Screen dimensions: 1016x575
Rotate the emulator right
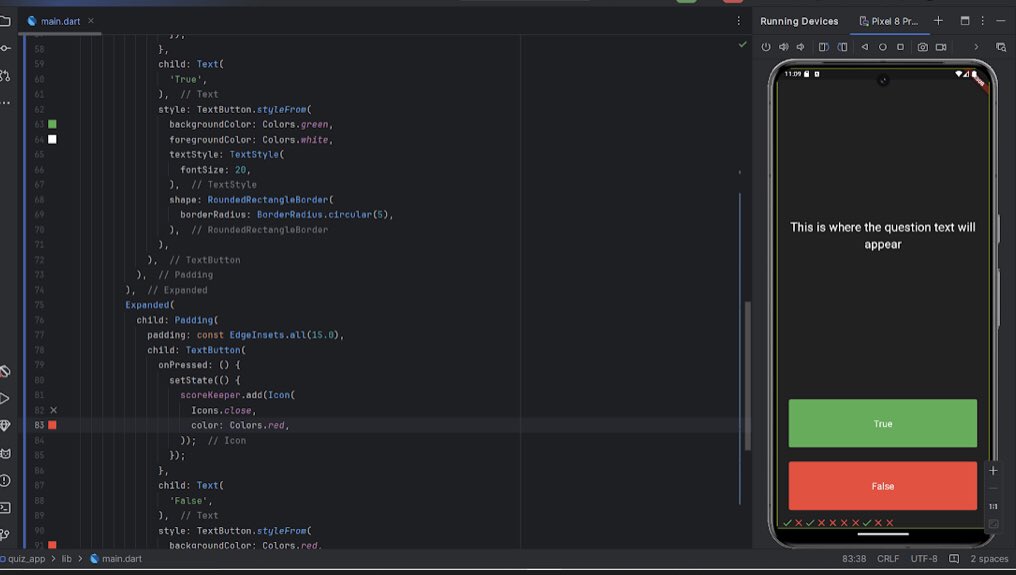[x=842, y=47]
